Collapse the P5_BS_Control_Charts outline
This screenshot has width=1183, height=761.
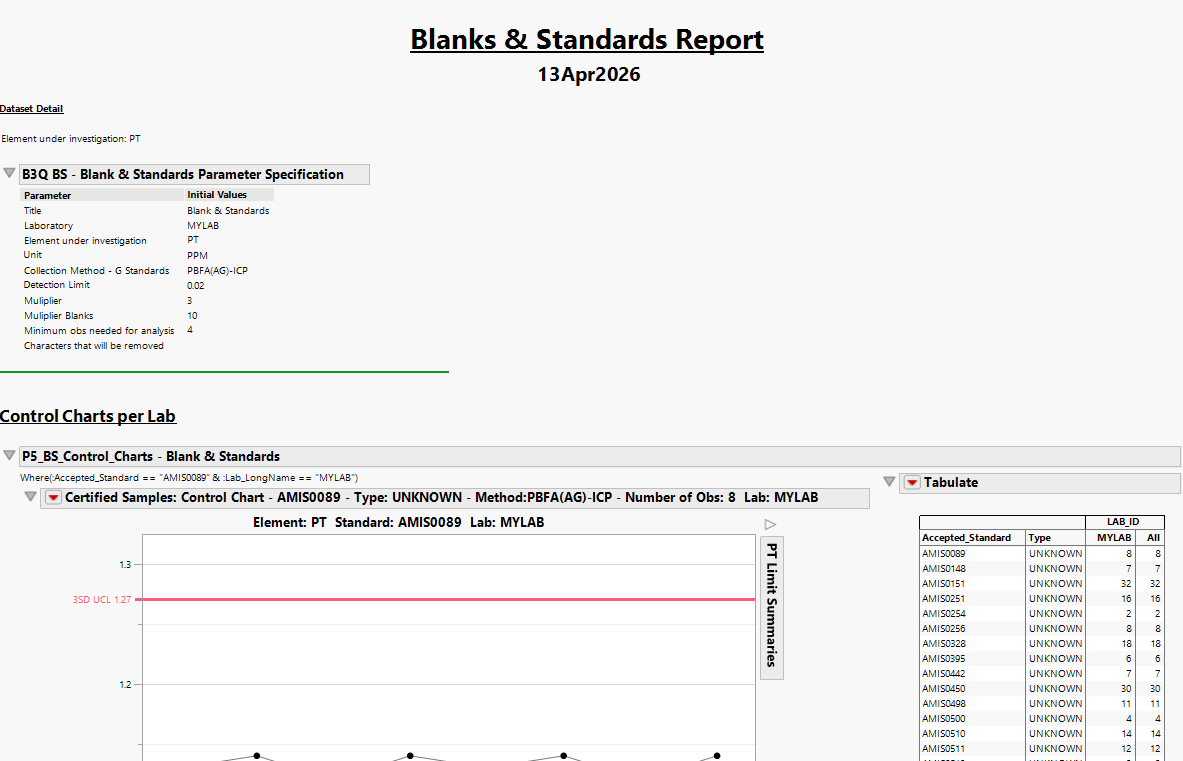click(x=9, y=455)
